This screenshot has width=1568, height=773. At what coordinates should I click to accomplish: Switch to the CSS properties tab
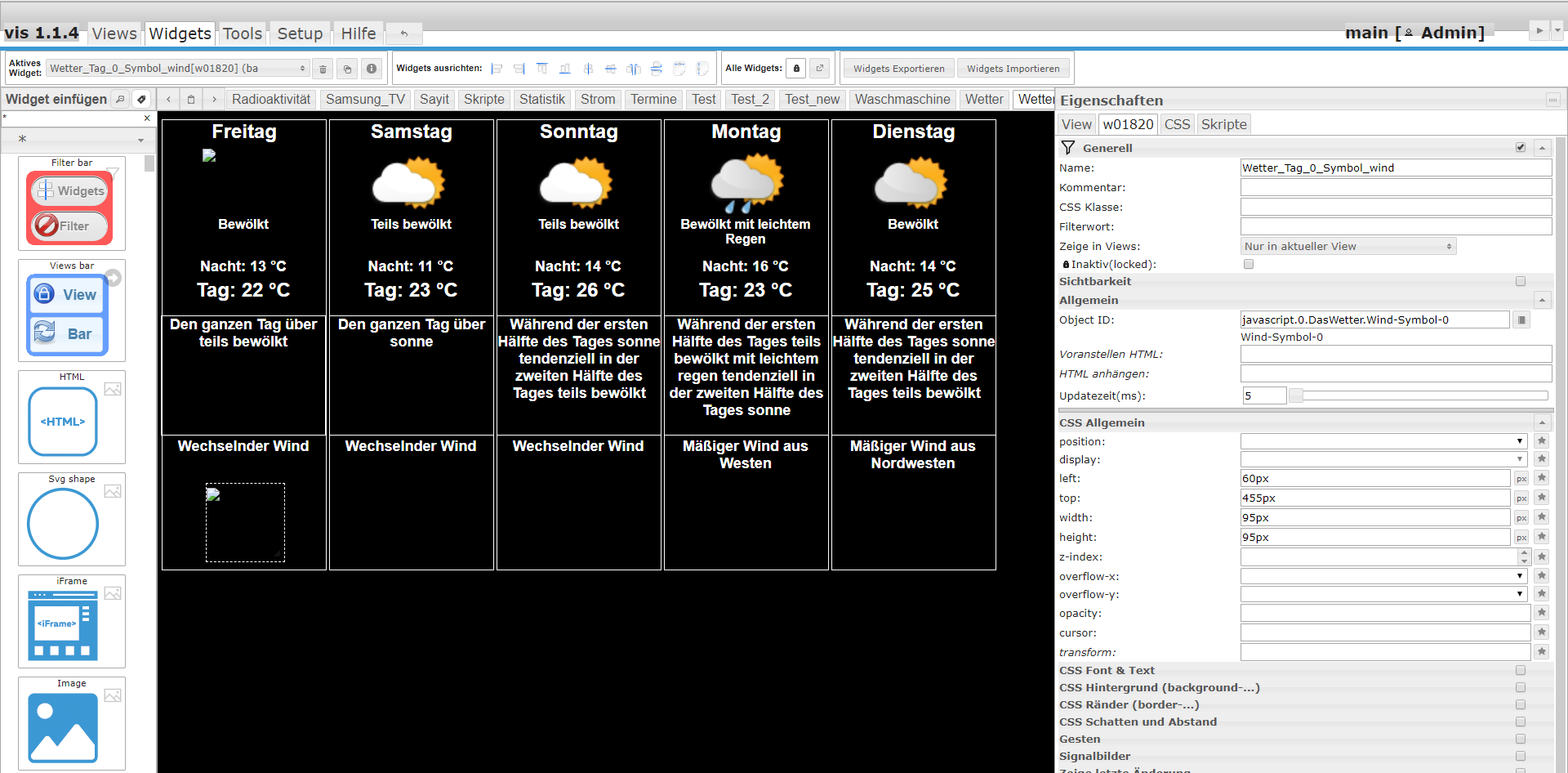coord(1177,124)
